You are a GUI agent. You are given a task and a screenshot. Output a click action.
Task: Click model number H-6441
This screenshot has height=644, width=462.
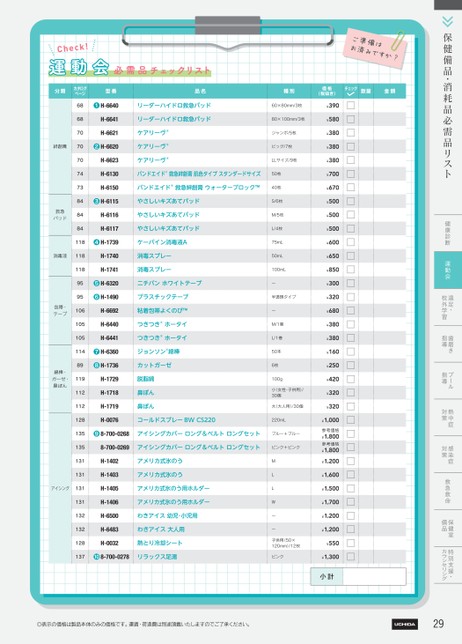coord(109,338)
